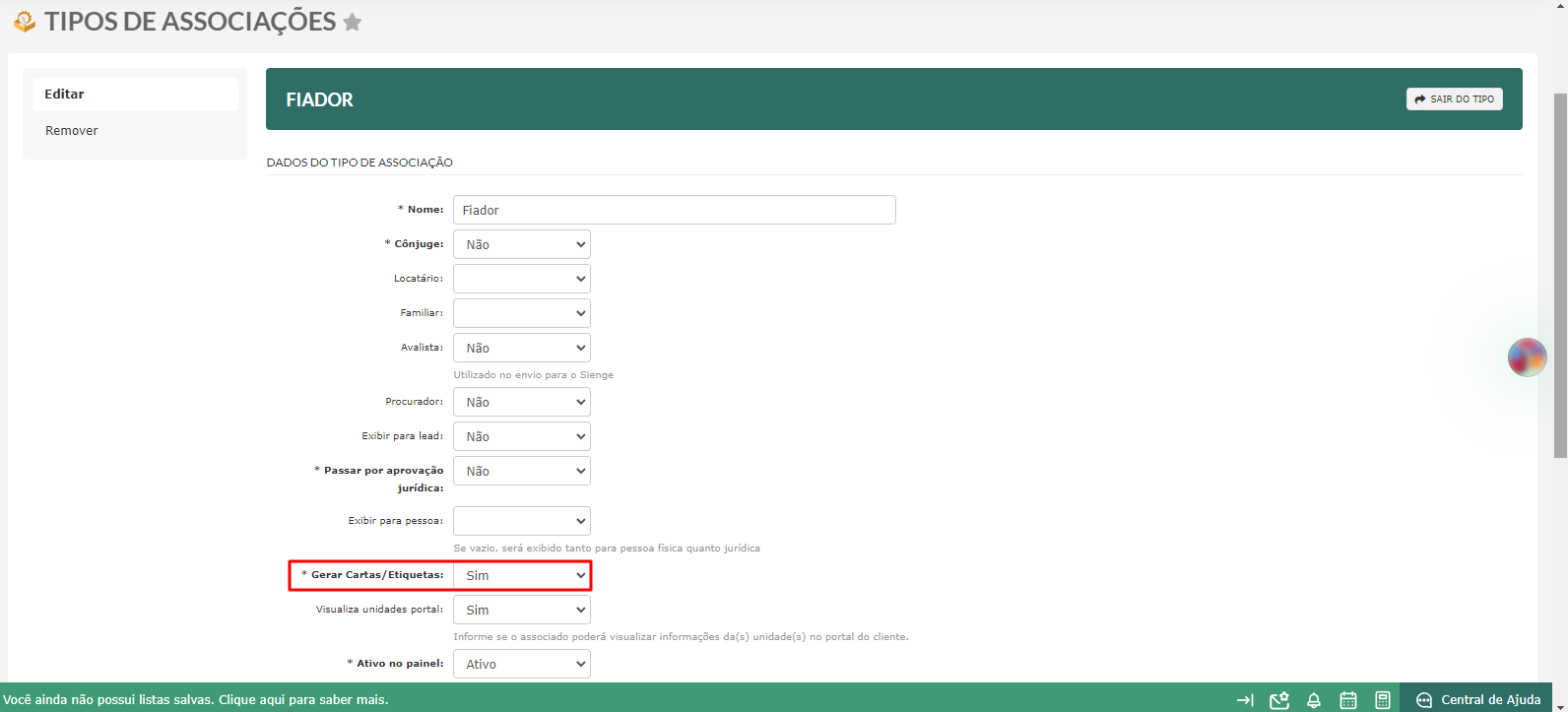Open the Familiar dropdown
The image size is (1568, 712).
point(521,313)
